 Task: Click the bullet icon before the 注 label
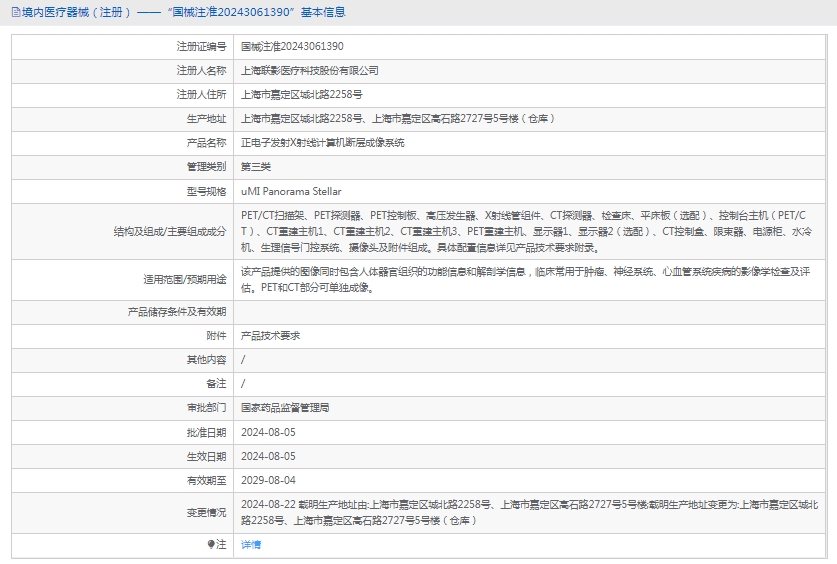pos(211,545)
